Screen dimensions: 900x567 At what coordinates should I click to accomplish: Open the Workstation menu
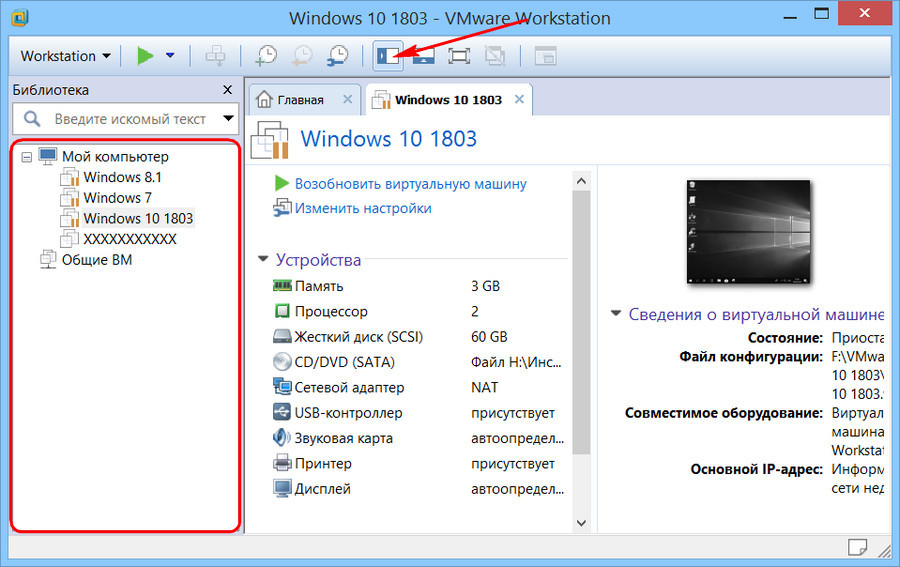65,56
